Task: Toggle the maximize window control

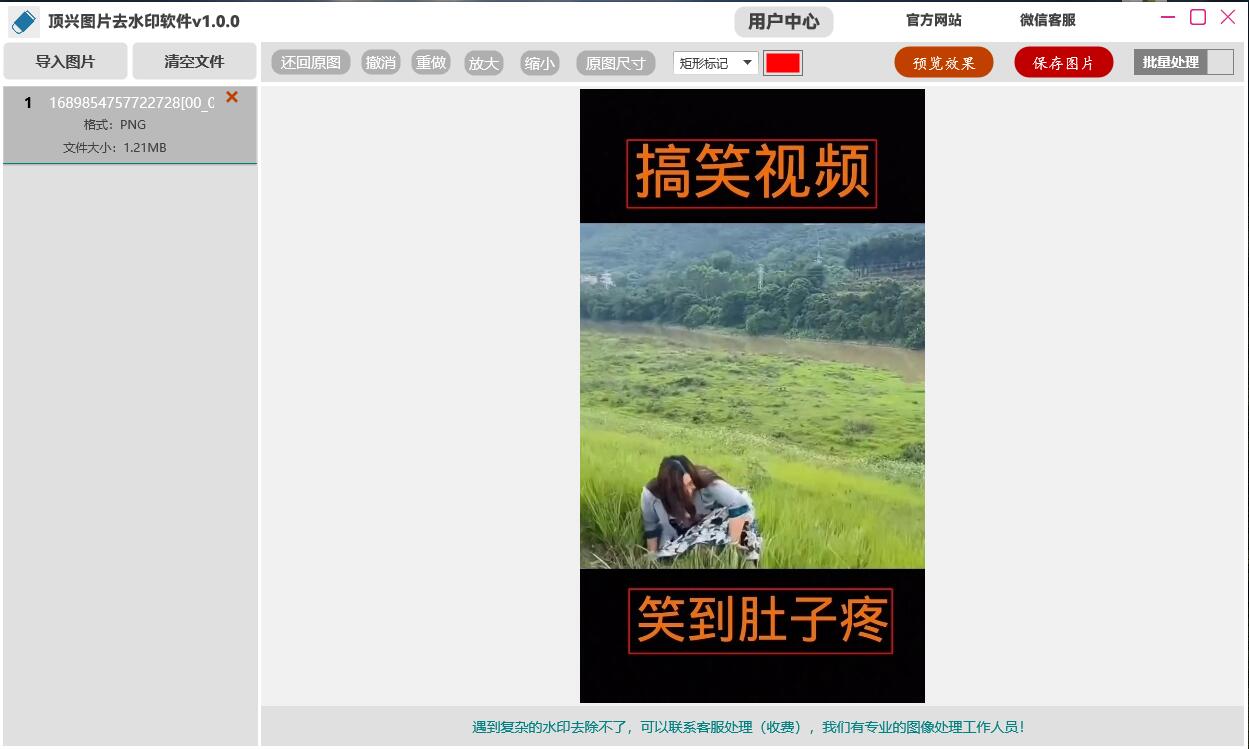Action: coord(1196,17)
